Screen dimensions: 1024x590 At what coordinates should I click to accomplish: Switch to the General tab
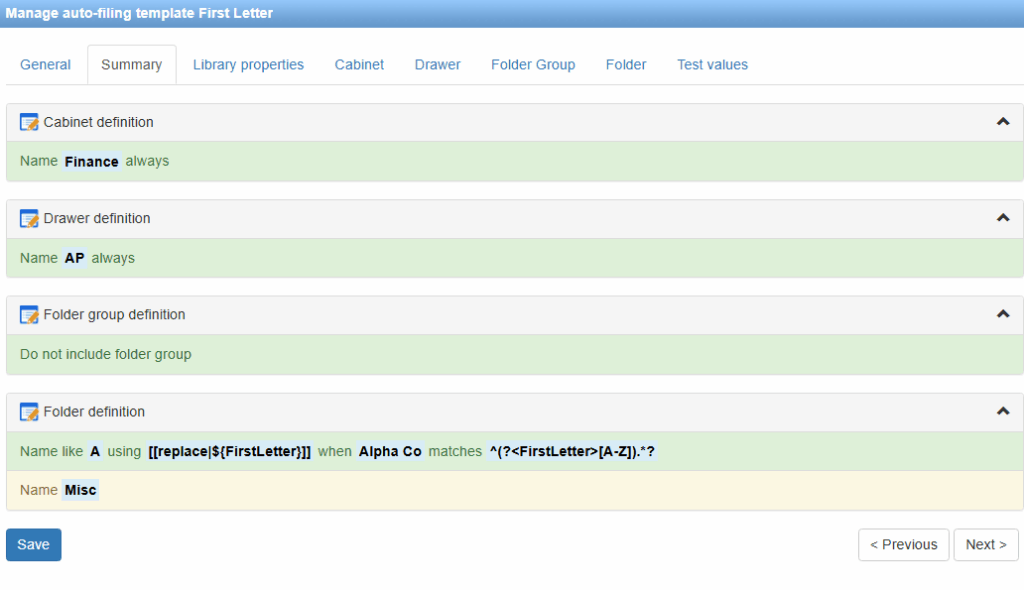pos(46,65)
